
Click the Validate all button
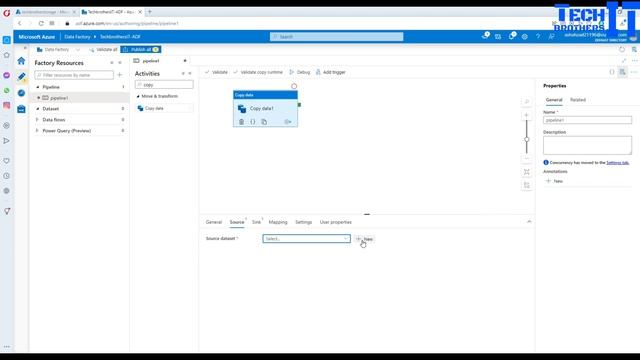pyautogui.click(x=104, y=49)
